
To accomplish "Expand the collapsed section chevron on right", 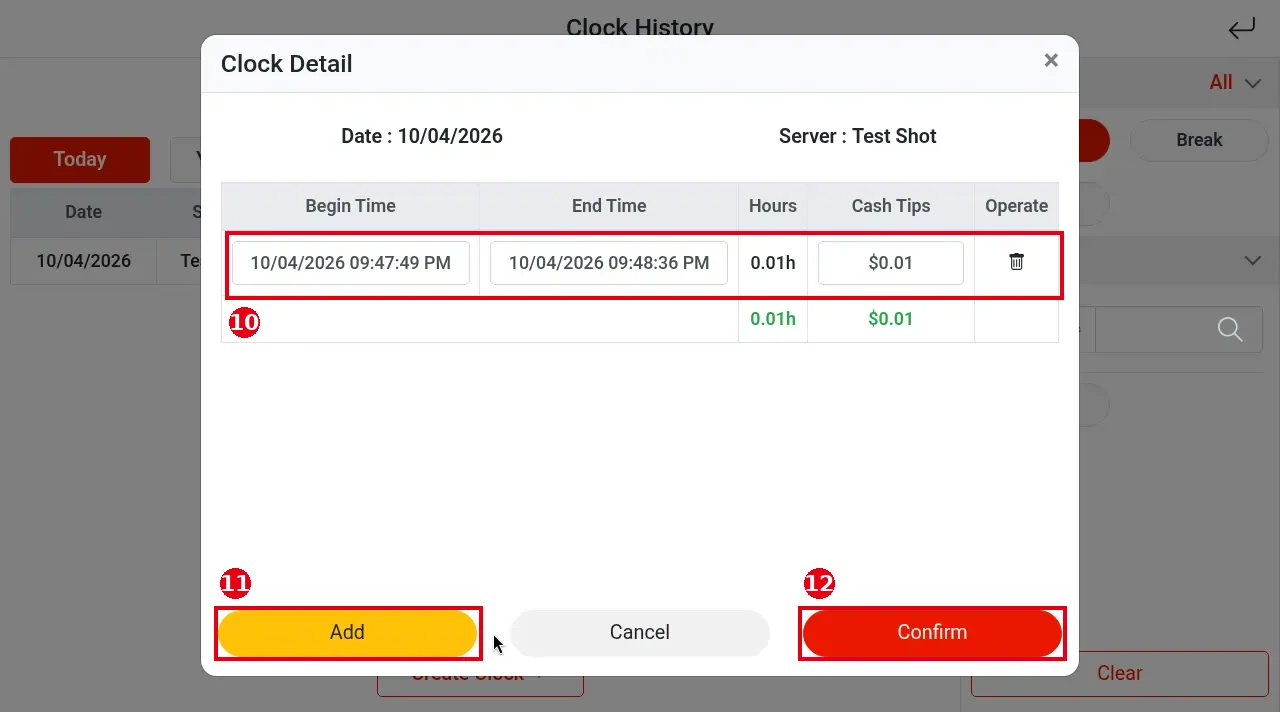I will point(1252,260).
